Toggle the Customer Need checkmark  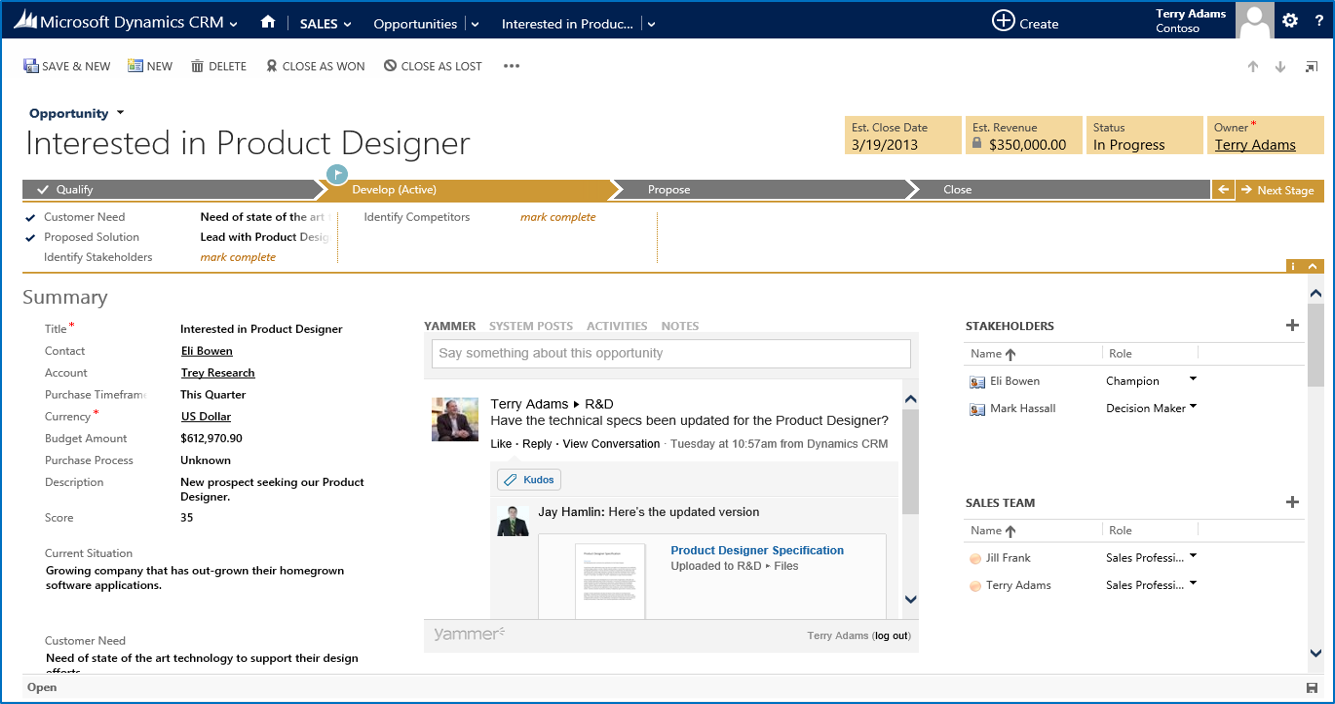31,217
